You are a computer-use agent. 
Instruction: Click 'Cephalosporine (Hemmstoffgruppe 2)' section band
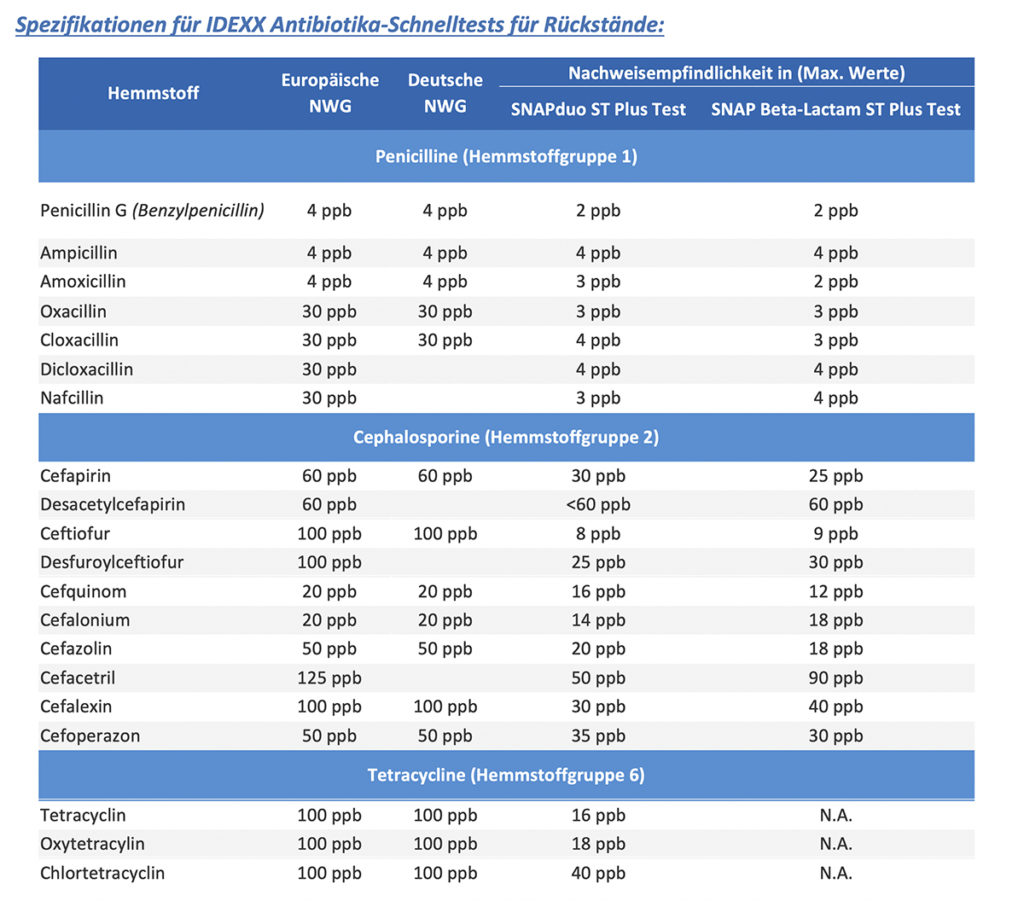[x=506, y=437]
